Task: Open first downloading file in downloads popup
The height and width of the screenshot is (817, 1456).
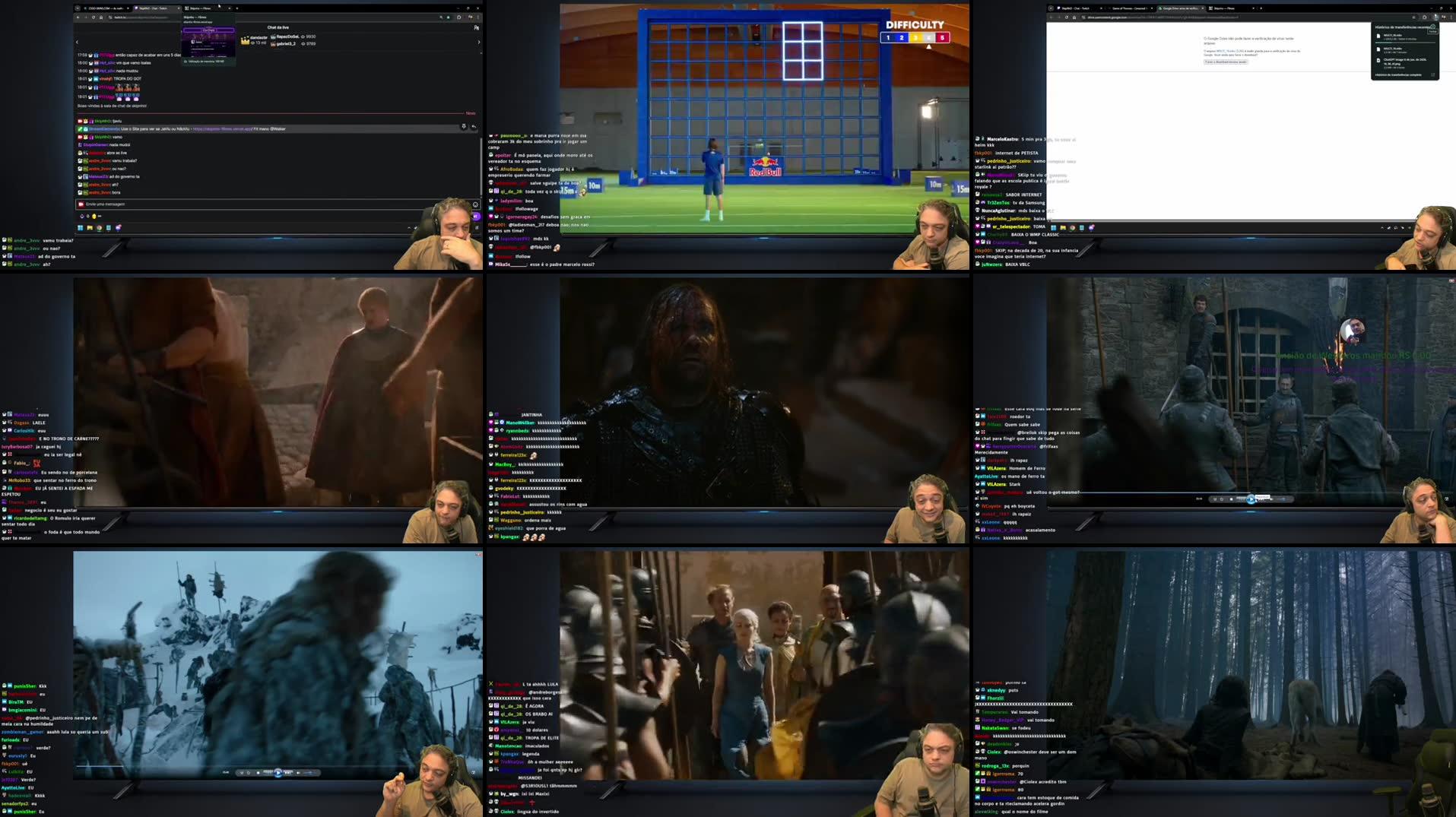Action: 1406,36
